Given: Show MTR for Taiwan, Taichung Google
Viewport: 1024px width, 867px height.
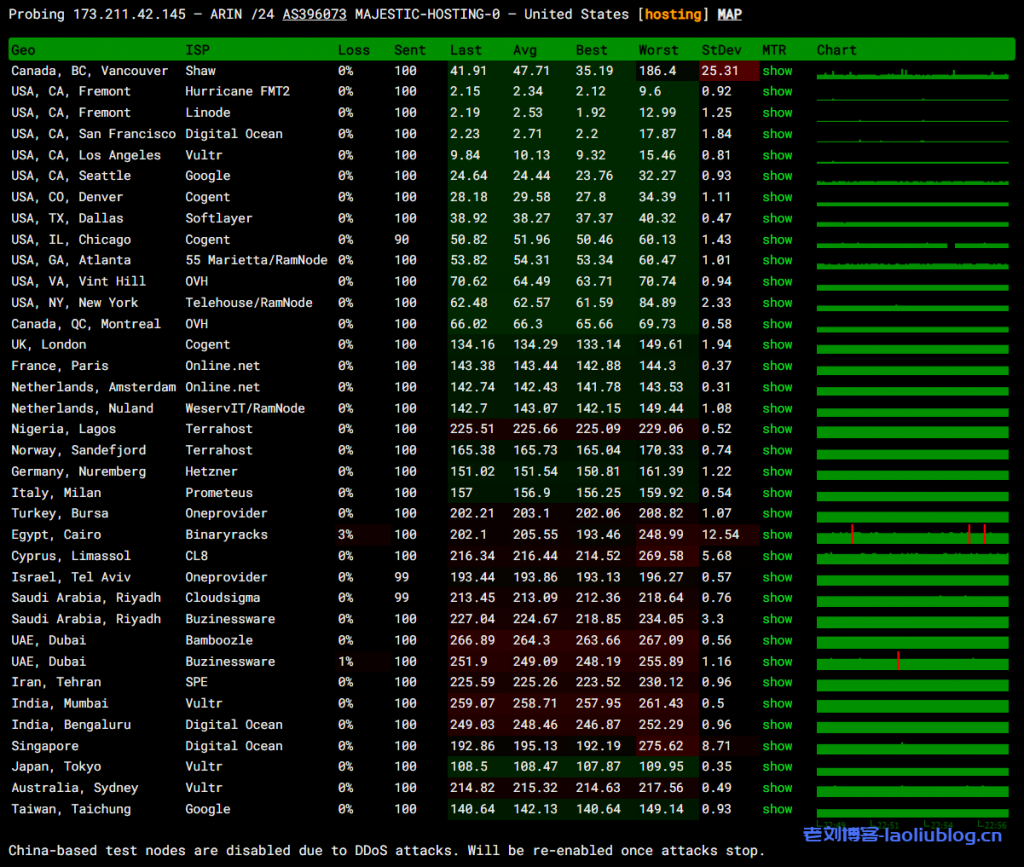Looking at the screenshot, I should 777,808.
